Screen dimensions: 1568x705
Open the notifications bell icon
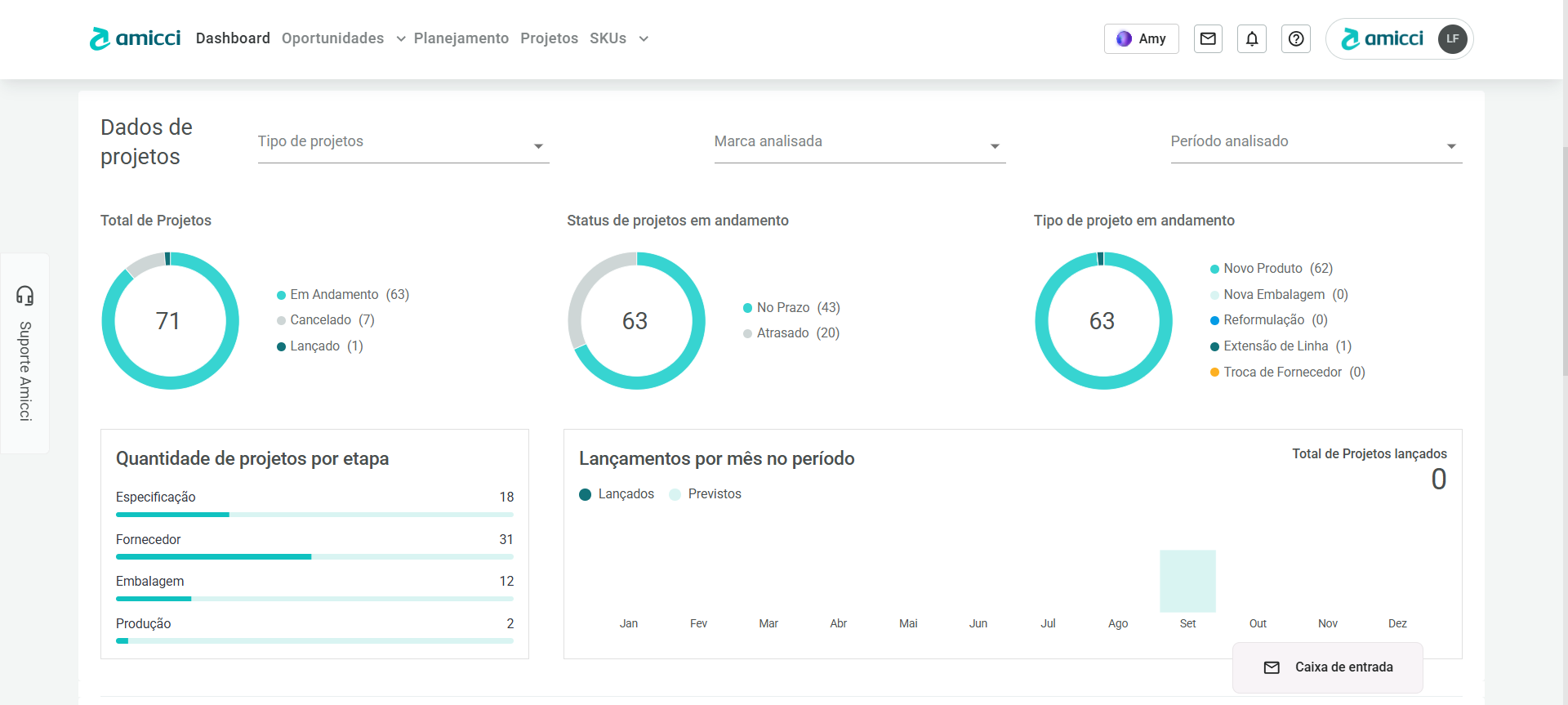point(1252,38)
